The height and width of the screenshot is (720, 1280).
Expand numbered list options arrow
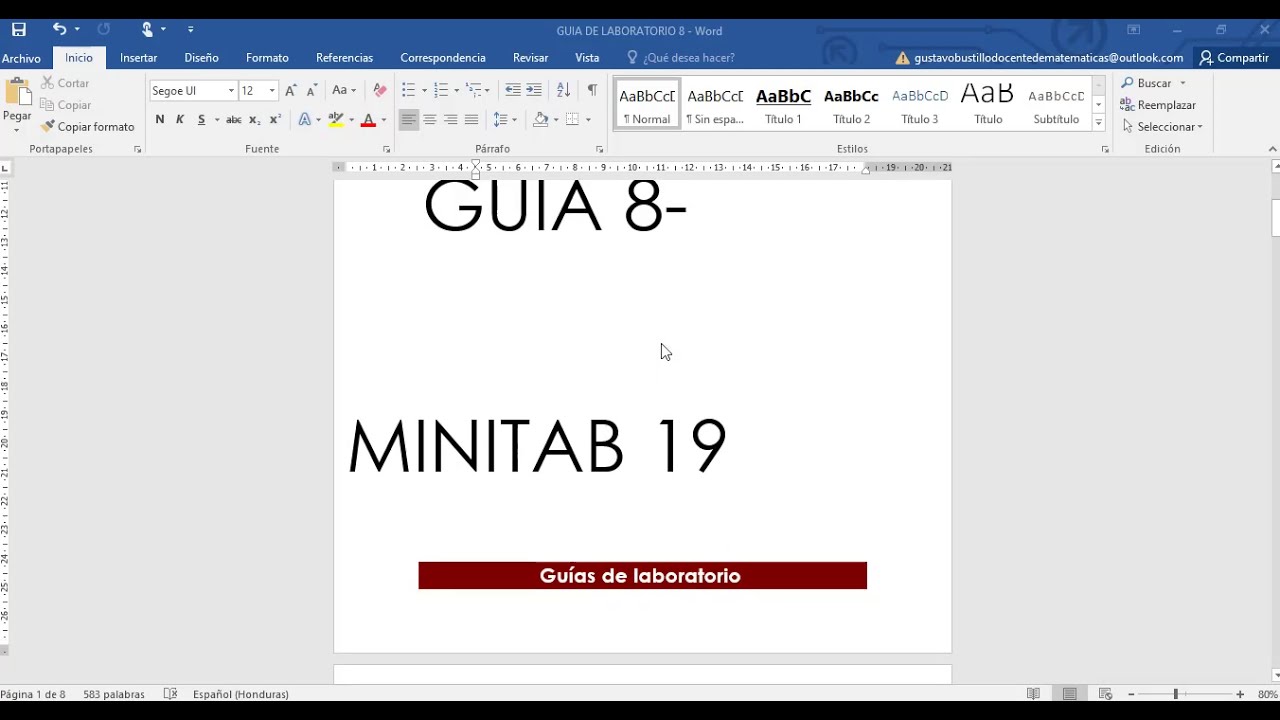coord(457,91)
